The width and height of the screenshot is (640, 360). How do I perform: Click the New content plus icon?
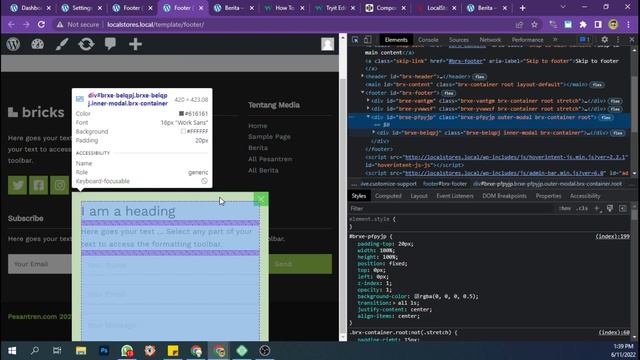click(135, 44)
